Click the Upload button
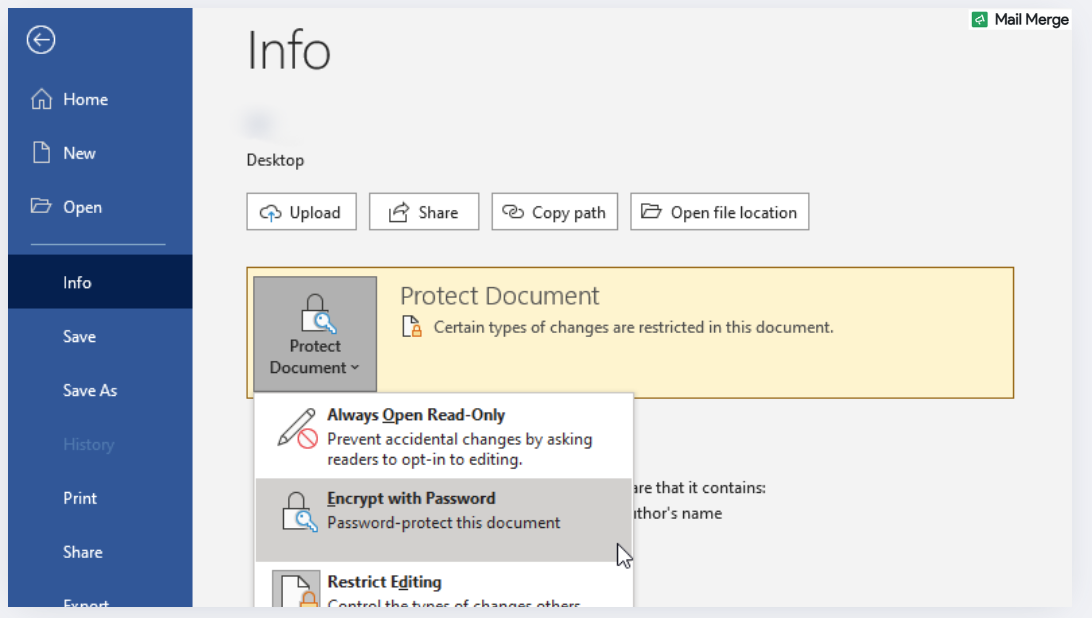This screenshot has width=1092, height=618. [x=302, y=212]
